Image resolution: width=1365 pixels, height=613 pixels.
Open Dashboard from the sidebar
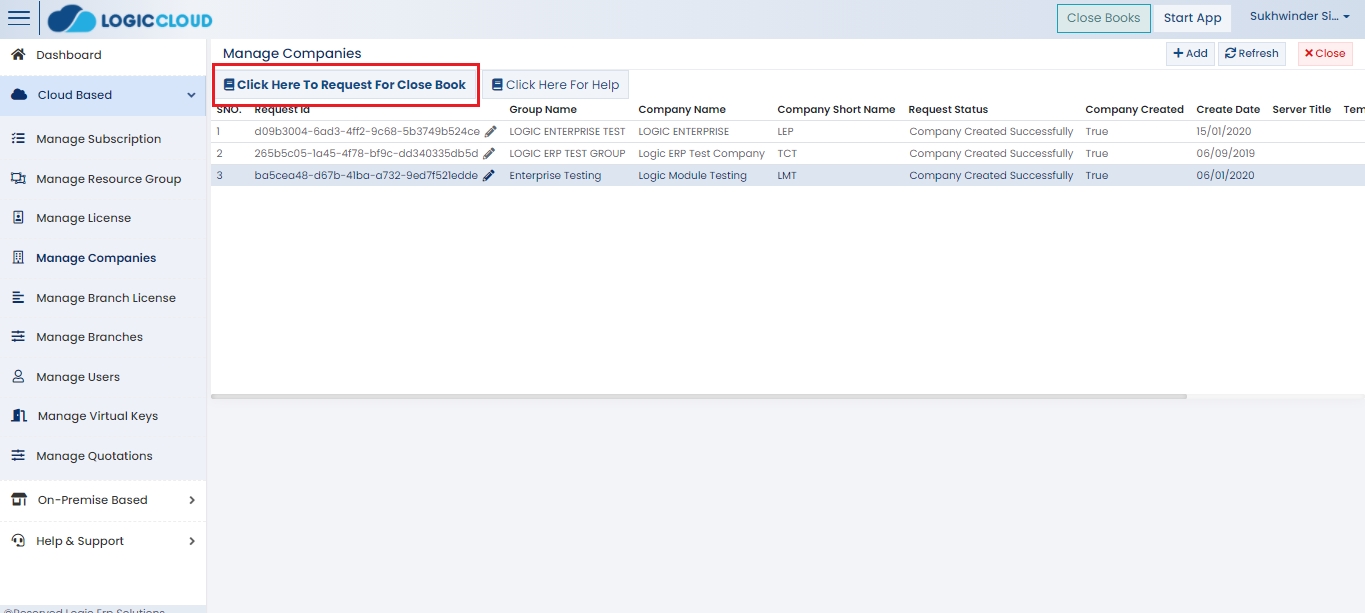68,55
